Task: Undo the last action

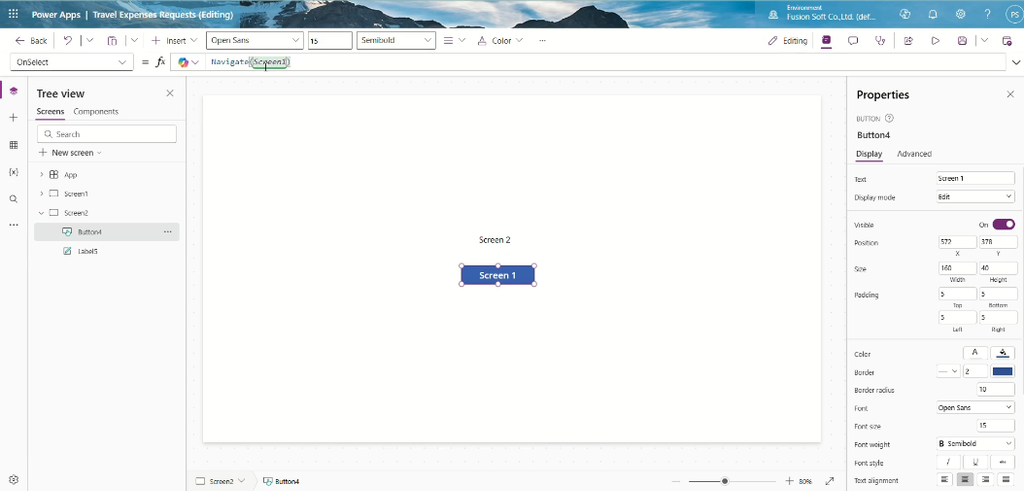Action: point(68,40)
